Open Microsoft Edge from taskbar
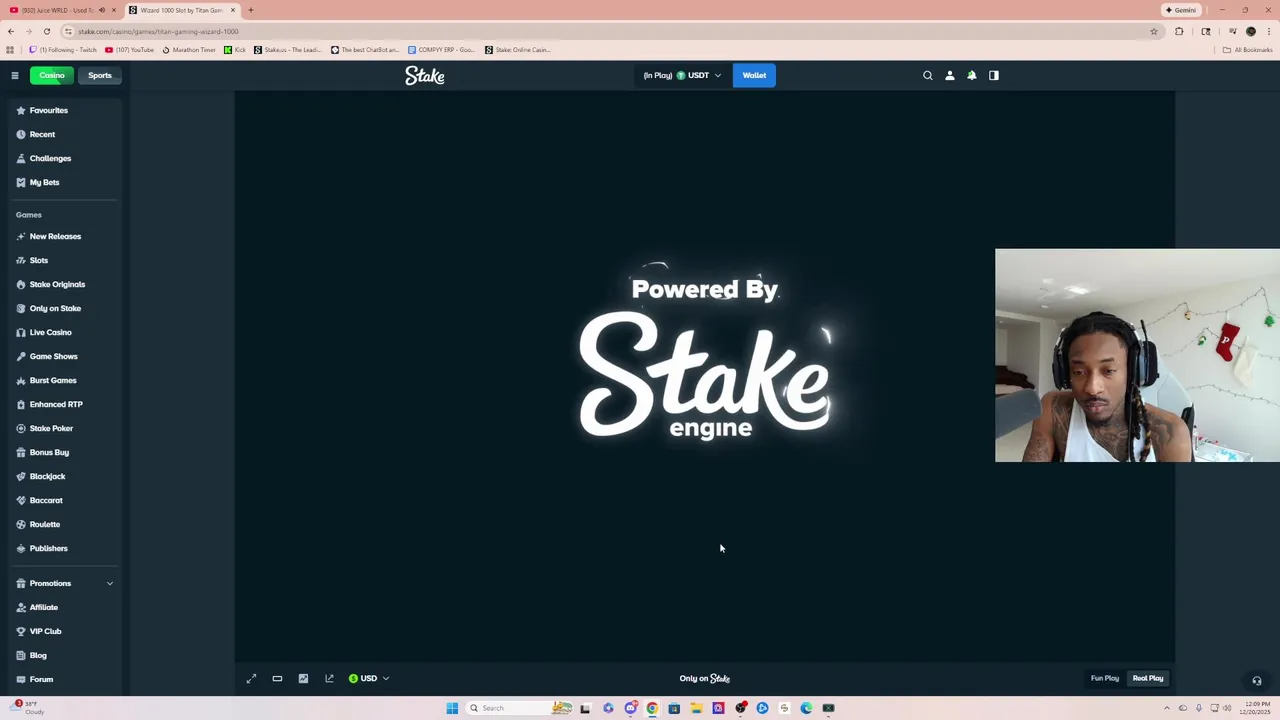This screenshot has width=1280, height=720. (x=806, y=708)
